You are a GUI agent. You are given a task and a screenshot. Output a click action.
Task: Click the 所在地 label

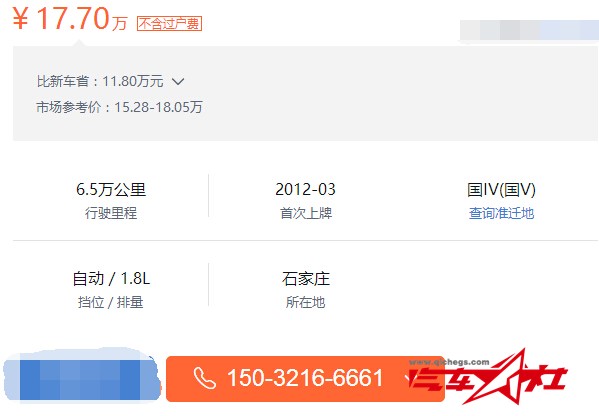(306, 302)
